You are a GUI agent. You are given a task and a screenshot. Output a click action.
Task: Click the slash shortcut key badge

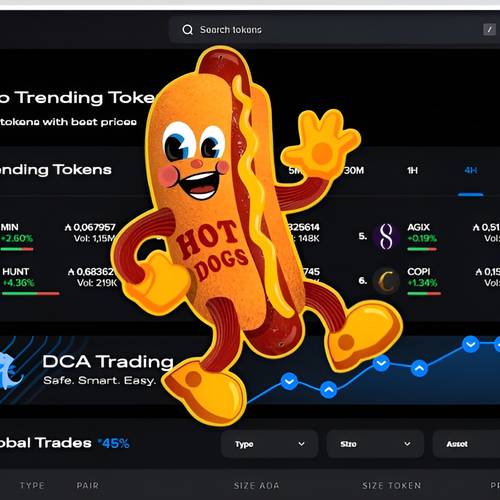(489, 30)
